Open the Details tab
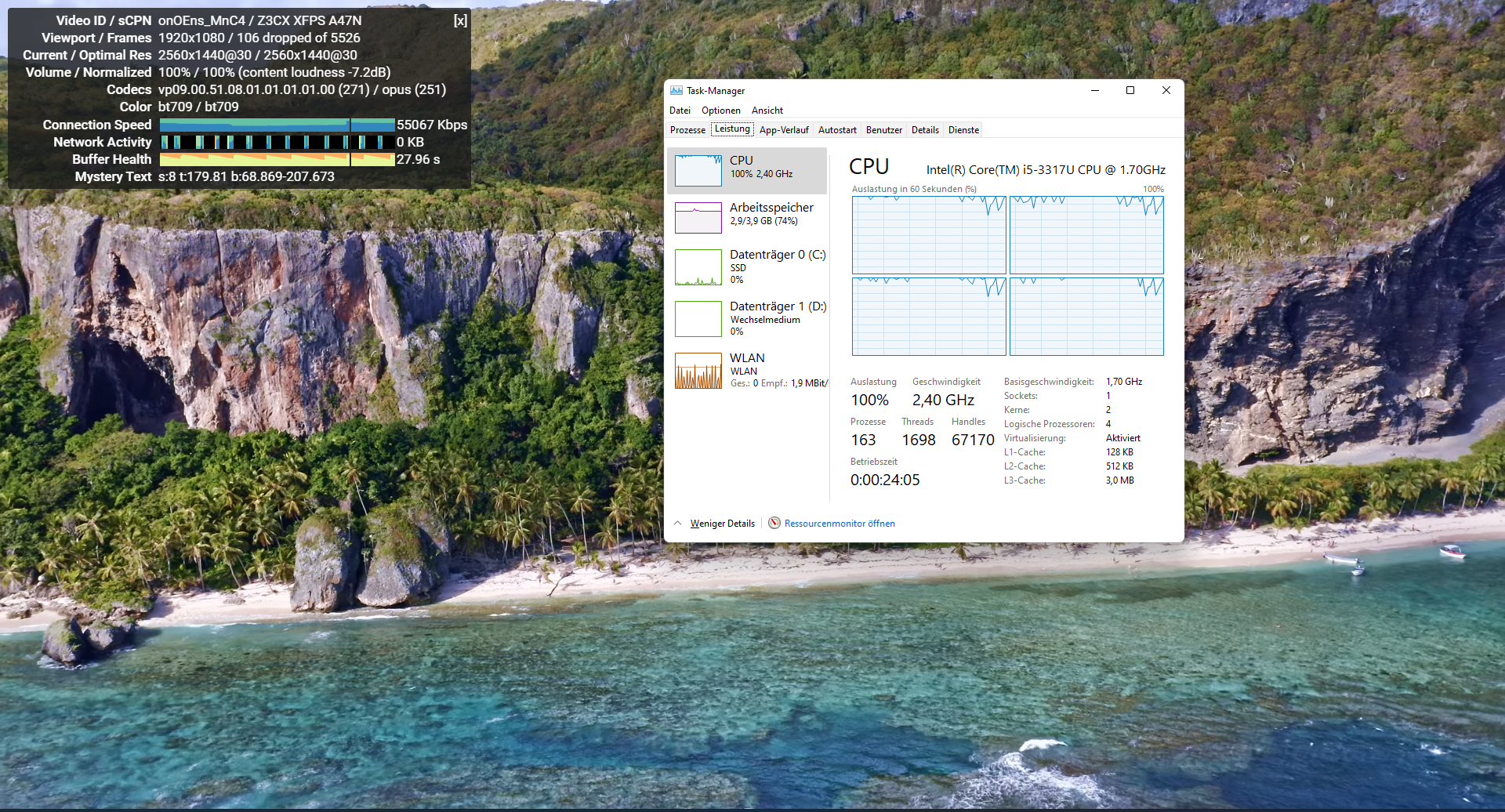The width and height of the screenshot is (1505, 812). click(x=925, y=130)
